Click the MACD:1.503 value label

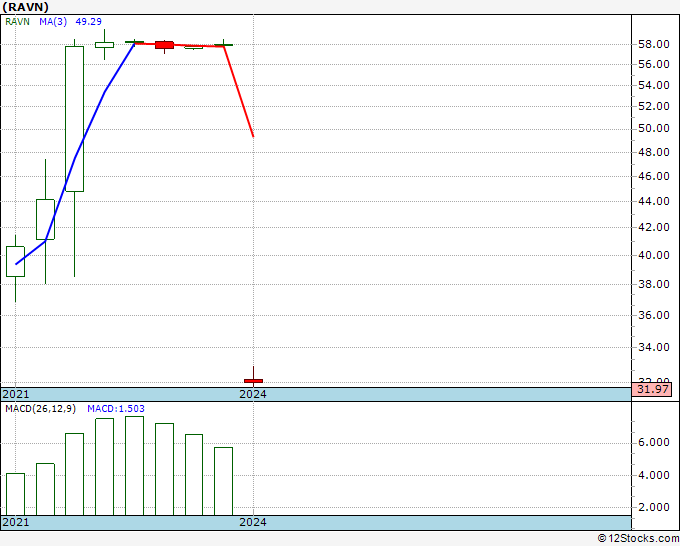116,409
